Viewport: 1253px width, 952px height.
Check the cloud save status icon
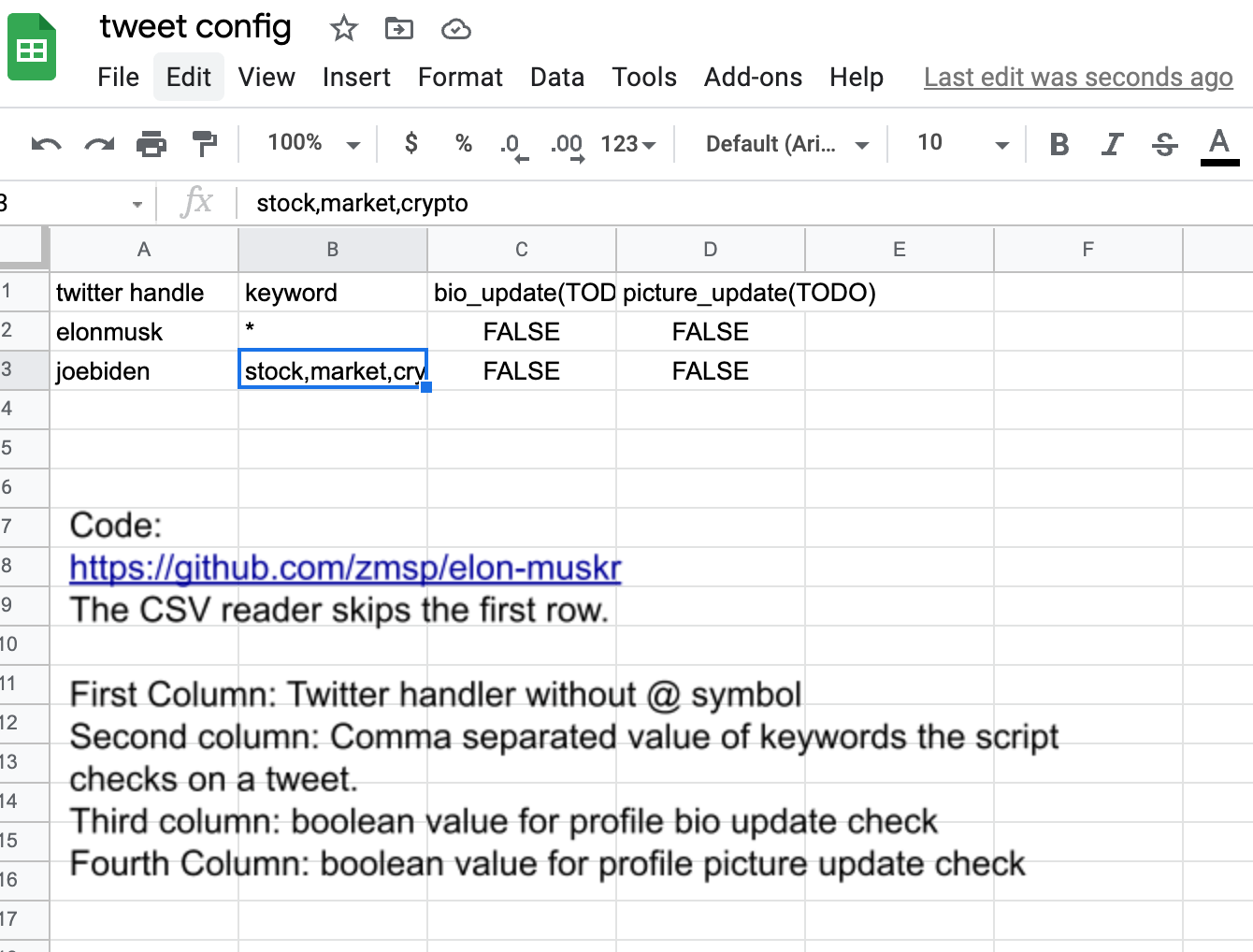click(x=455, y=29)
